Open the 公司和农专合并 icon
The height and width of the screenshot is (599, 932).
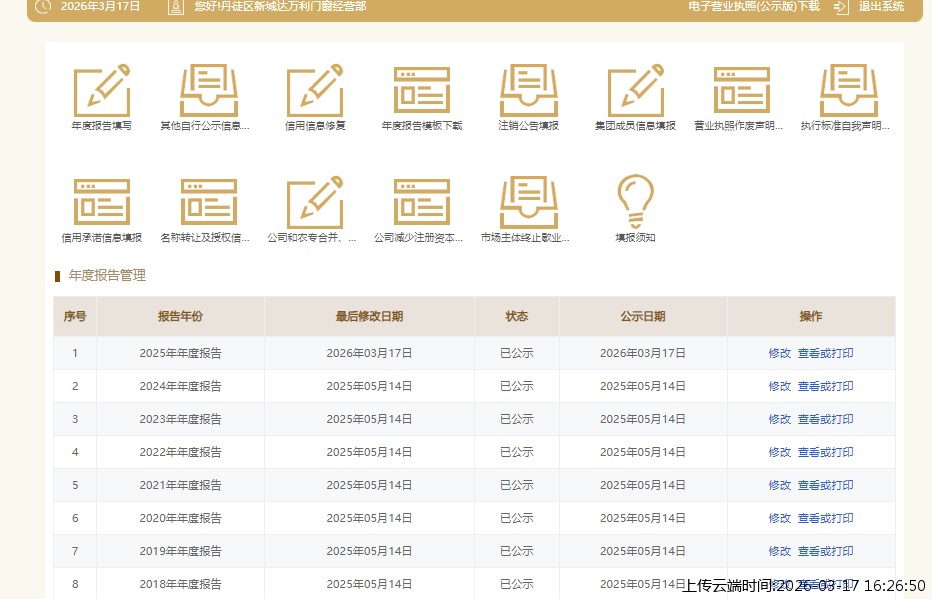click(315, 204)
